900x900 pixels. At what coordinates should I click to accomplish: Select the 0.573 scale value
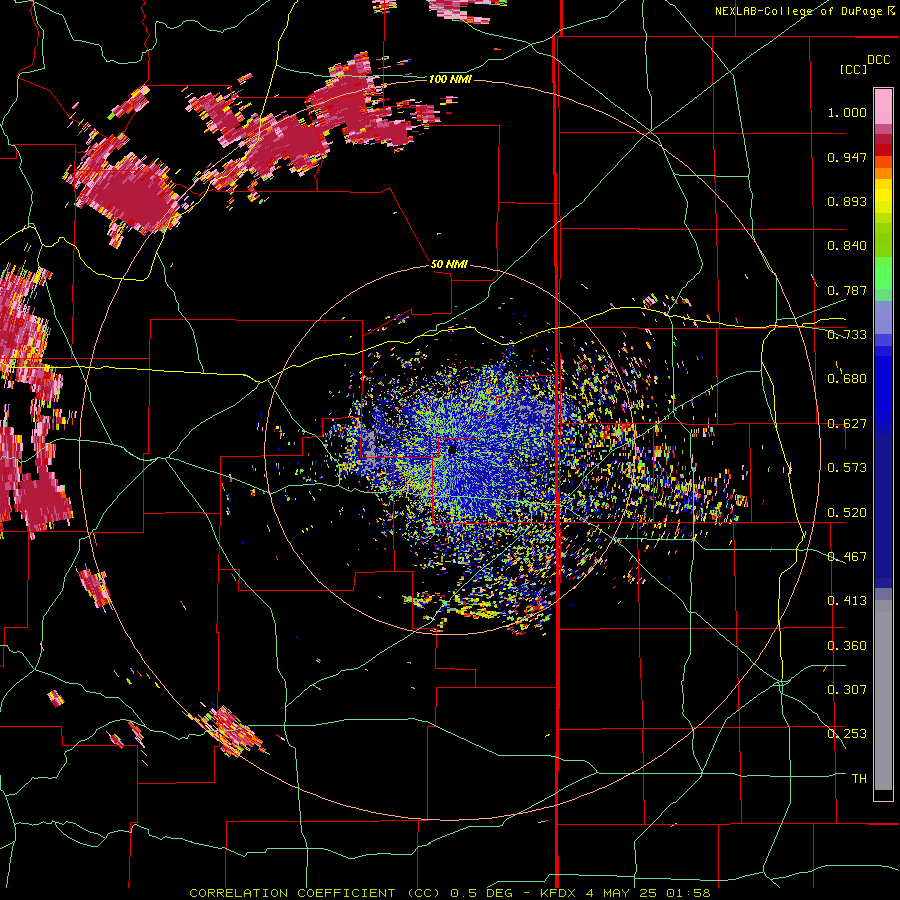pos(847,468)
